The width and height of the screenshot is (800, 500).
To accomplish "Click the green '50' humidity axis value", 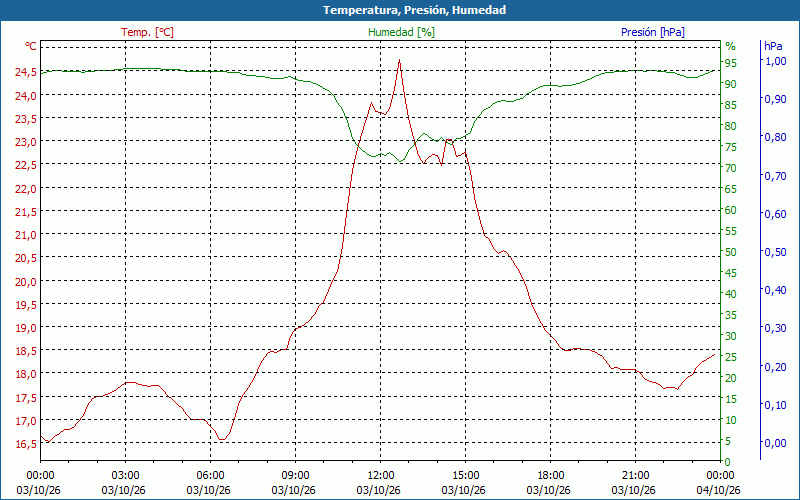I will click(731, 252).
